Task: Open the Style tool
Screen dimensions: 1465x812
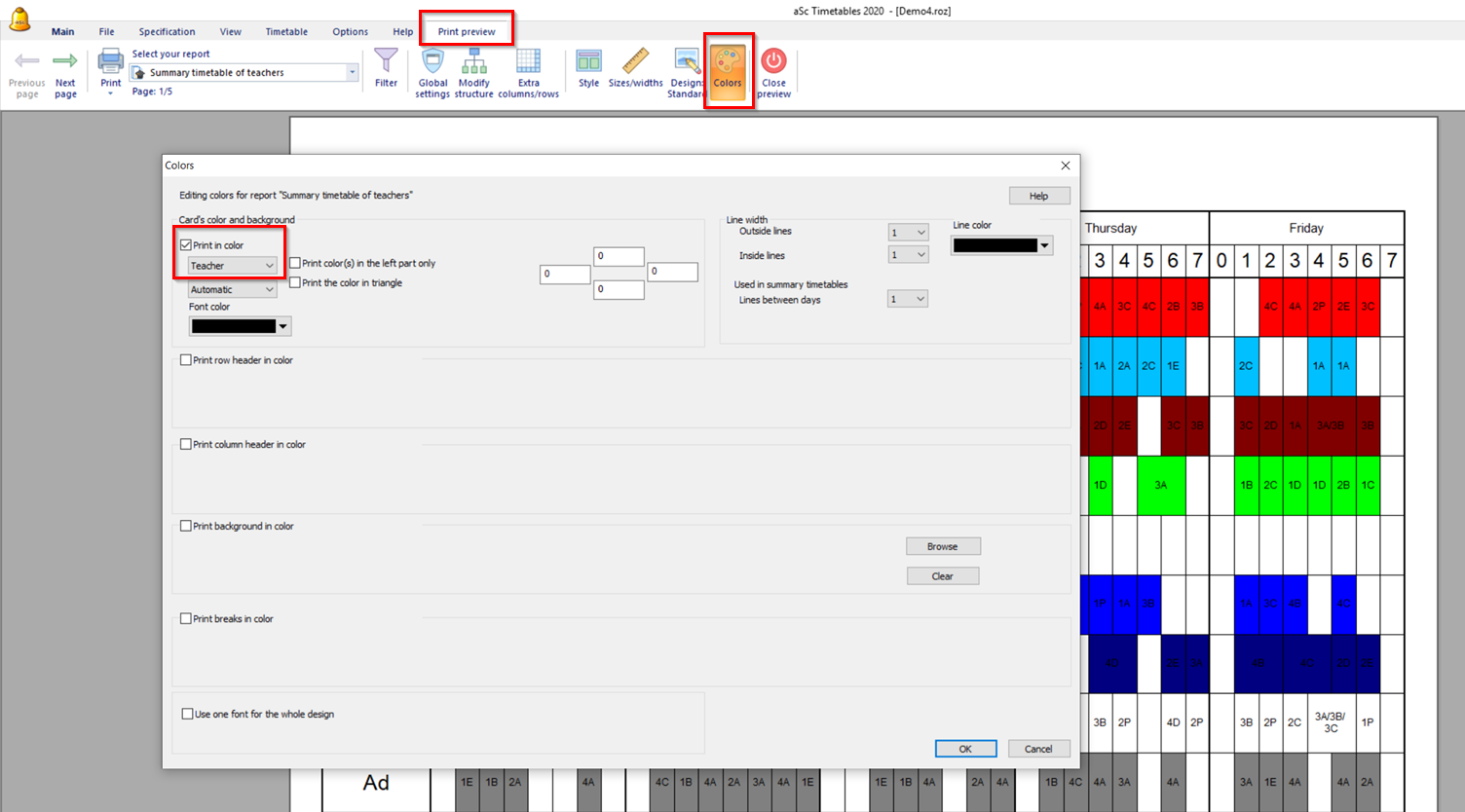Action: tap(588, 64)
